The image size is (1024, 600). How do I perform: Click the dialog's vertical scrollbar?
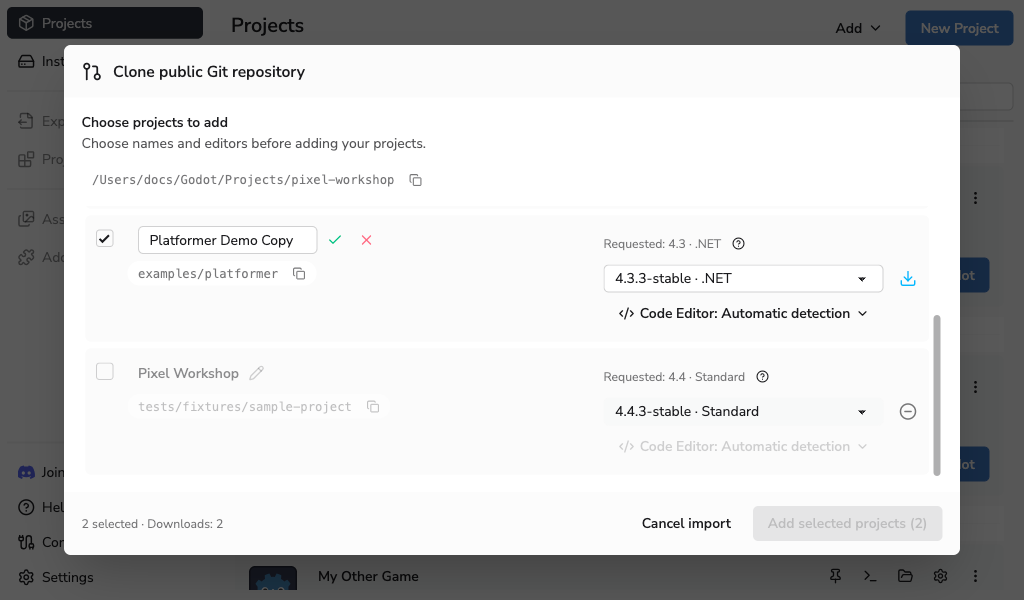point(937,395)
